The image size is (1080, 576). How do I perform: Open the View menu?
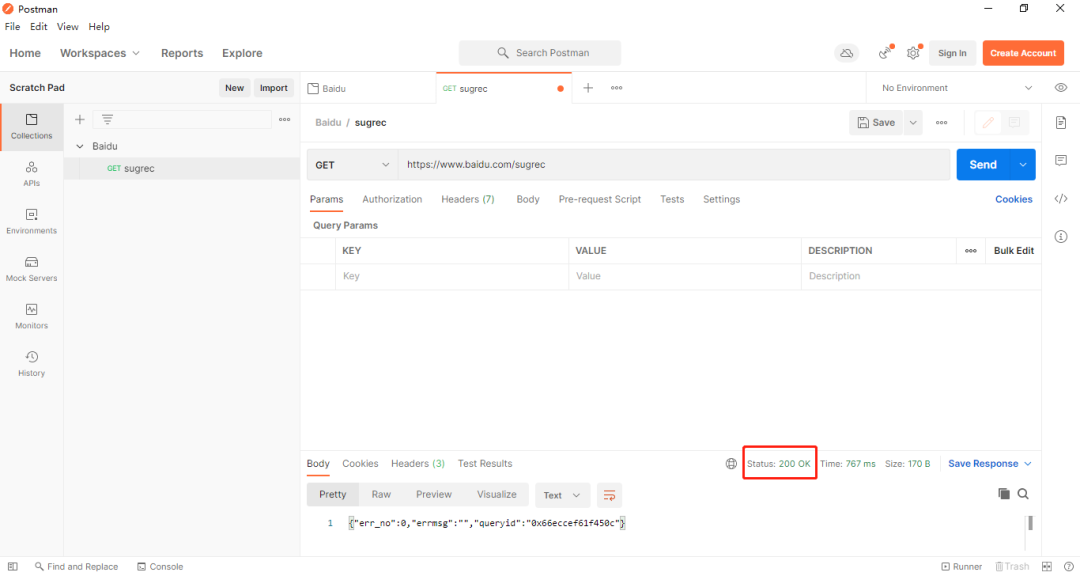pyautogui.click(x=68, y=27)
